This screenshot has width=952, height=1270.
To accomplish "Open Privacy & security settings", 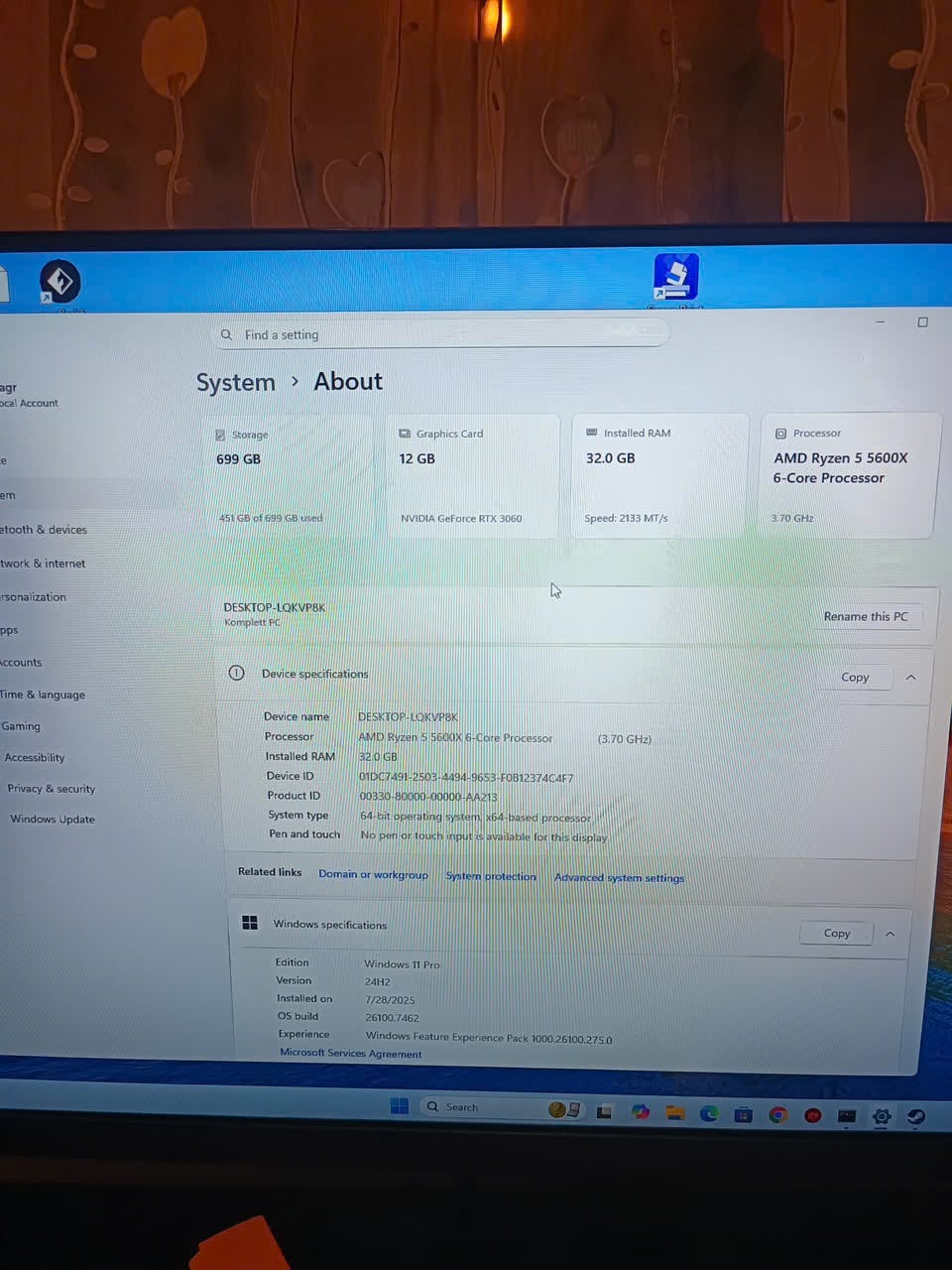I will click(51, 789).
